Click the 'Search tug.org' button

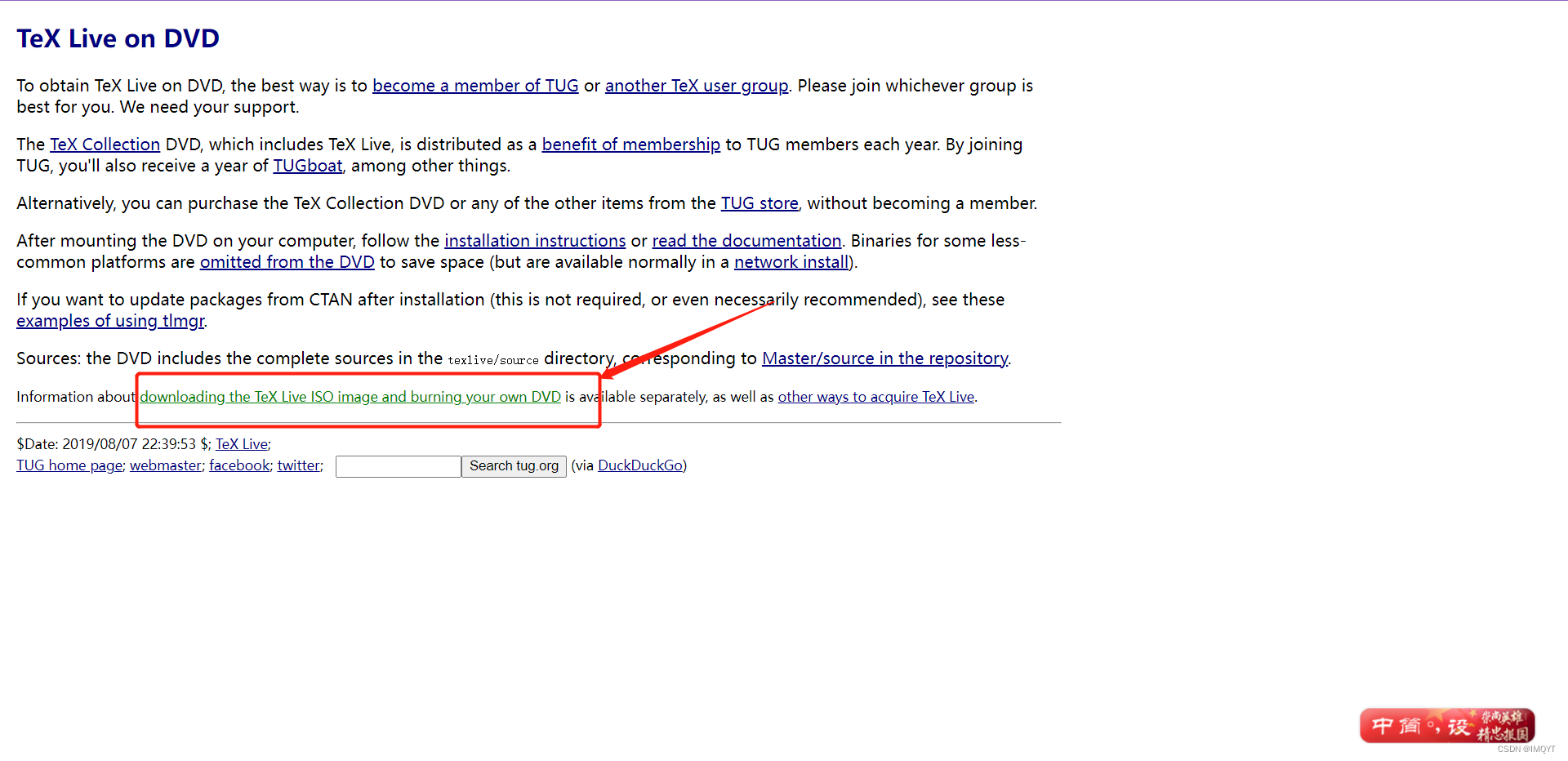514,466
